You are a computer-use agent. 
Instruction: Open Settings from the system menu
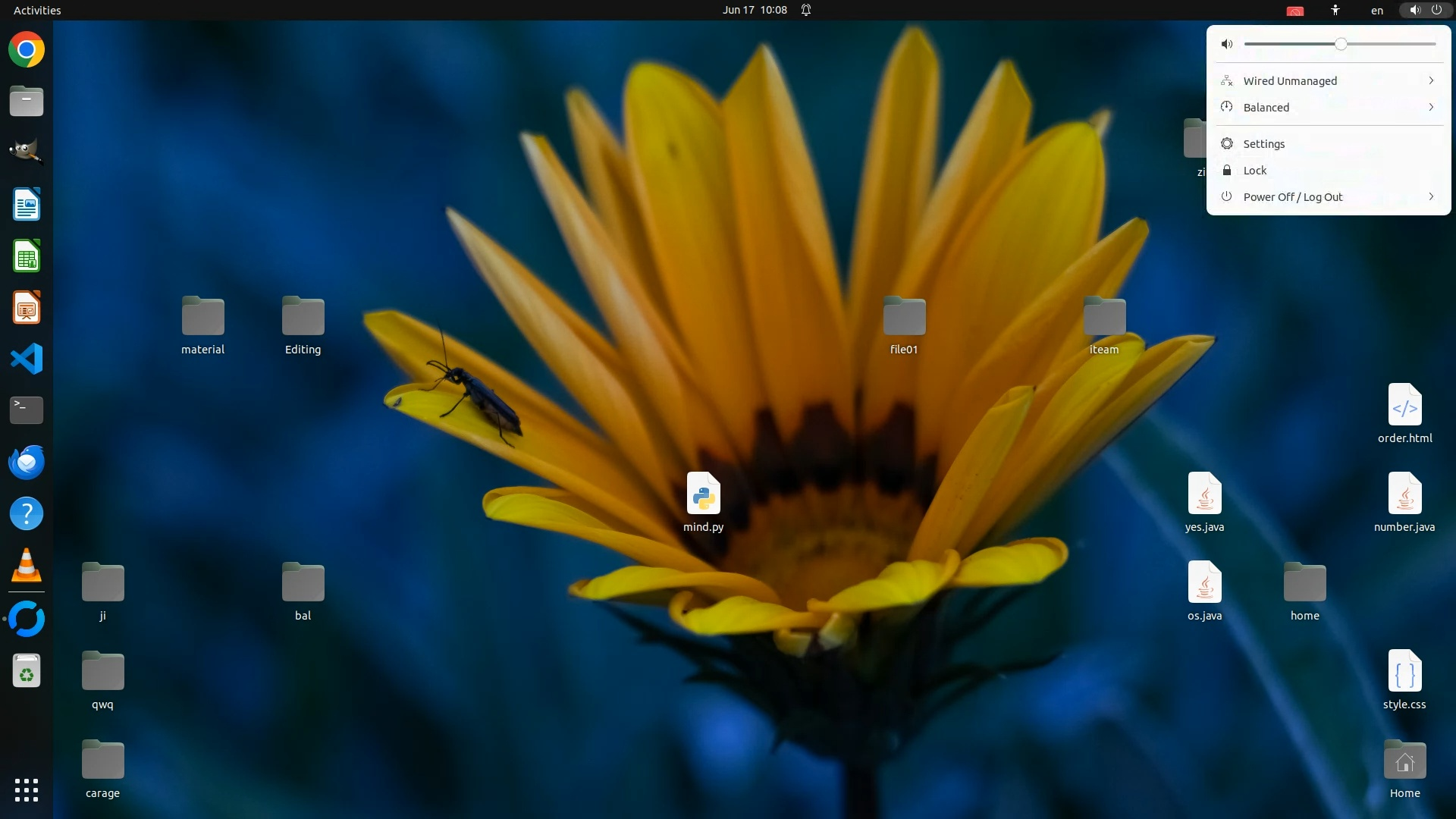[x=1264, y=144]
